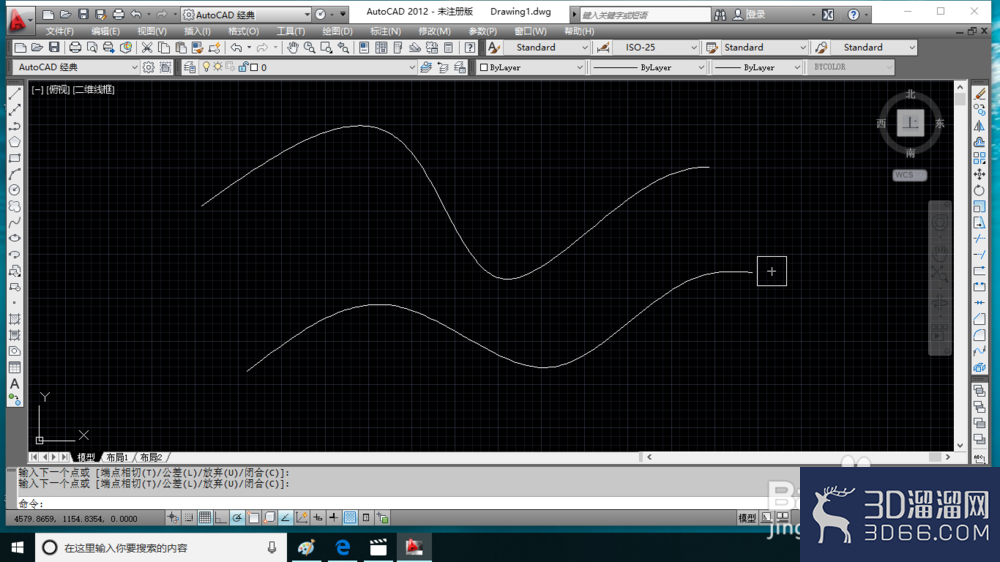The width and height of the screenshot is (1000, 562).
Task: Click the vertical scrollbar of drawing area
Action: 960,265
